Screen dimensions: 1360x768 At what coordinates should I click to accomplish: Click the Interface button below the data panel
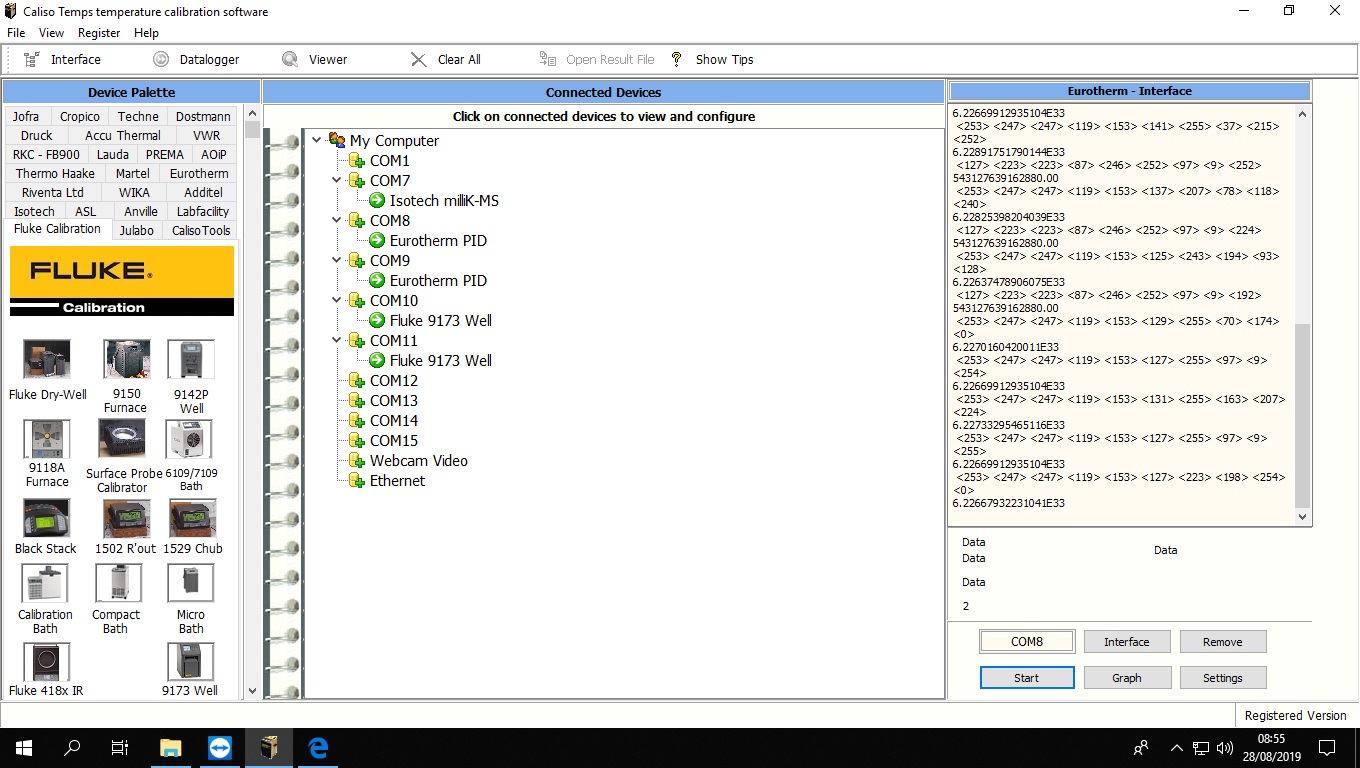tap(1127, 642)
